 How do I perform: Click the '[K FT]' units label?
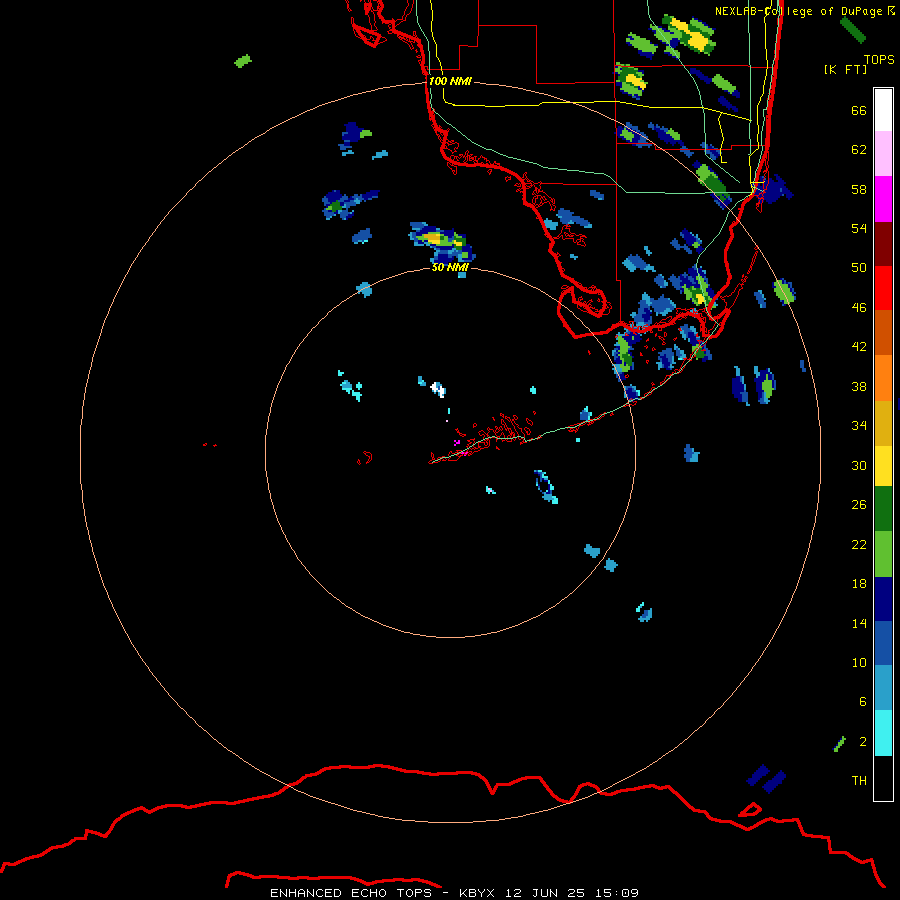845,69
